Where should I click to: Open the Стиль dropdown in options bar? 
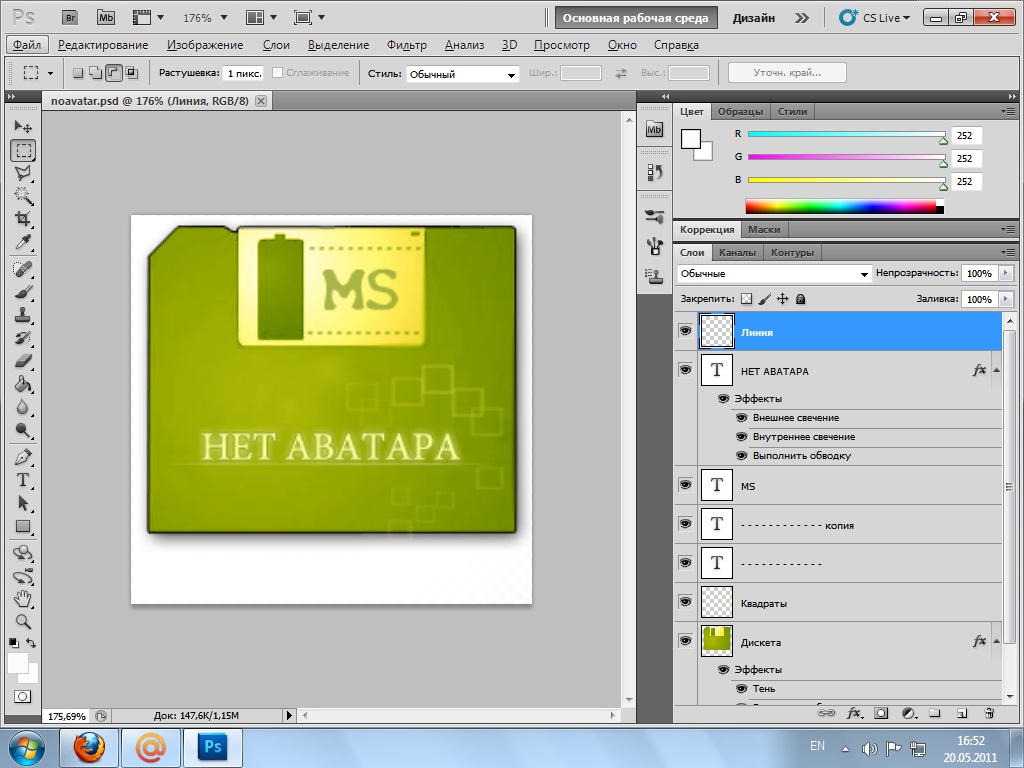(463, 74)
